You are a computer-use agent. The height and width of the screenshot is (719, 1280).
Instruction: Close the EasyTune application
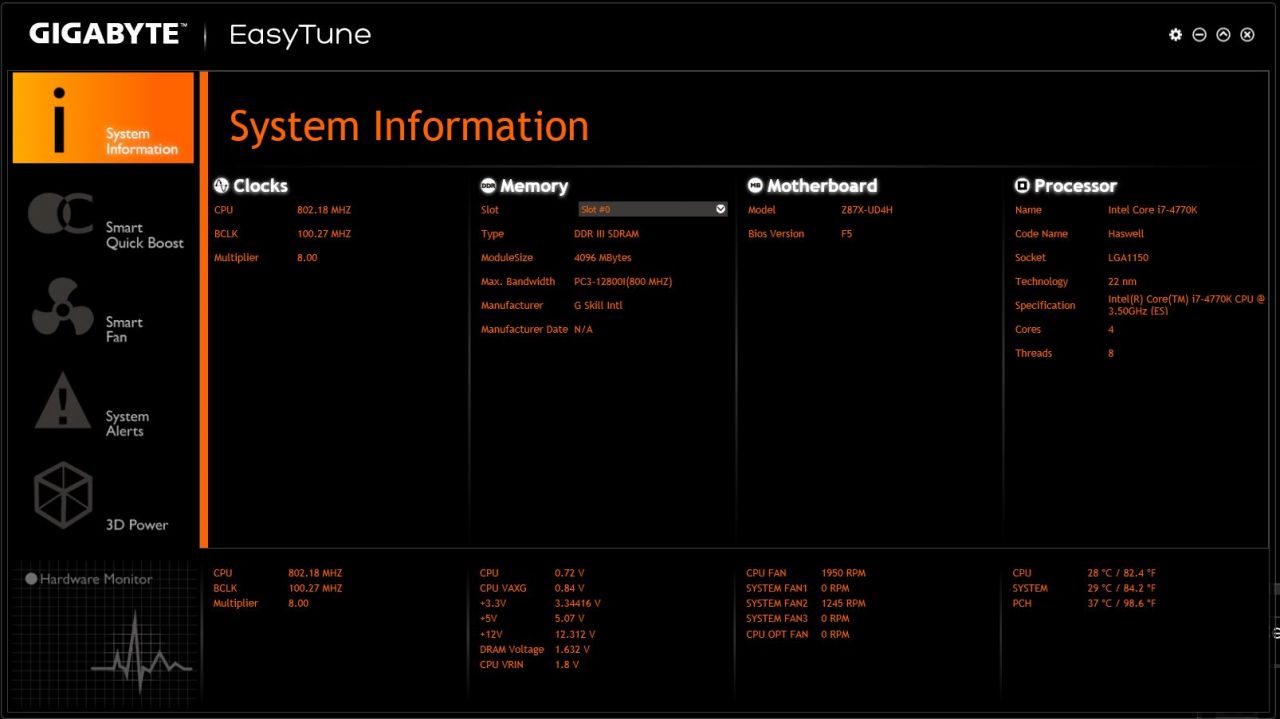coord(1247,35)
